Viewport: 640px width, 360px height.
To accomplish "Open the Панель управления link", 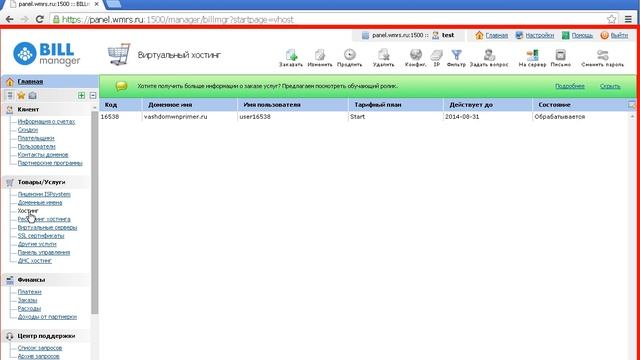I will coord(44,252).
